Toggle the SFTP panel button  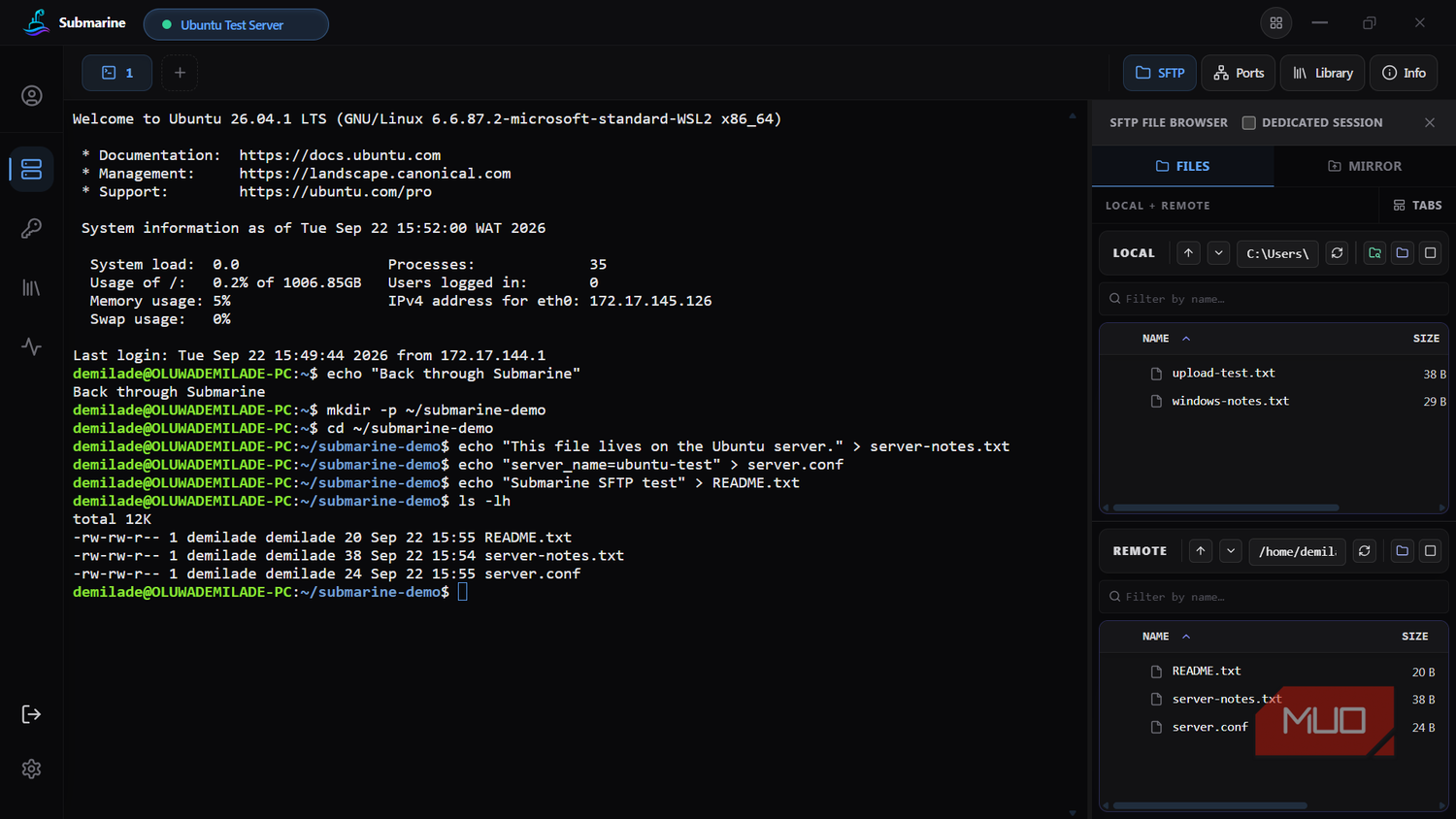click(1160, 73)
